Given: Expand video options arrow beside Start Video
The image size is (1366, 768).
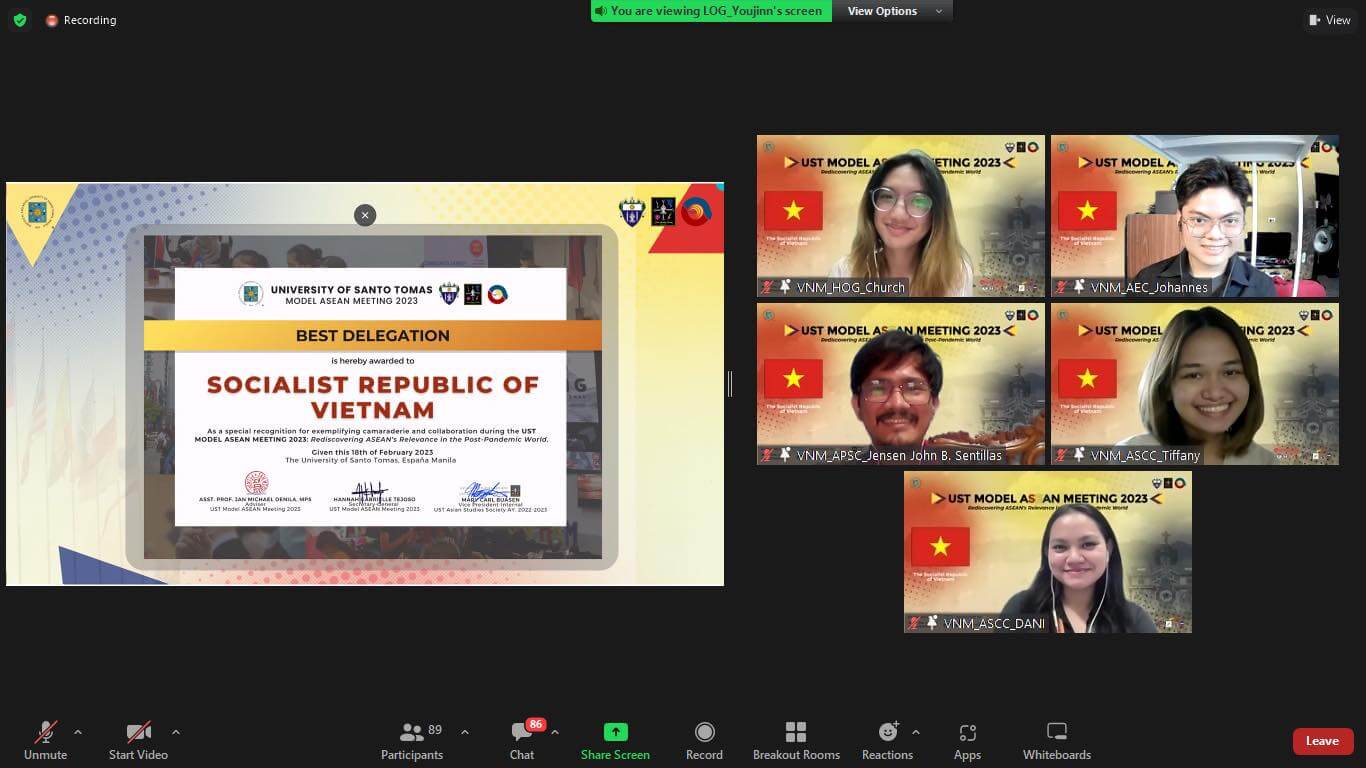Looking at the screenshot, I should click(x=176, y=732).
